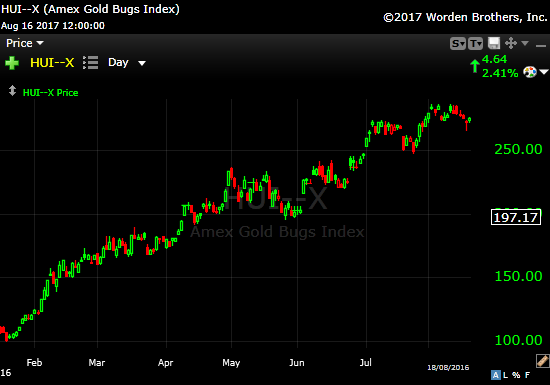Click the green plus add-indicator icon
Viewport: 550px width, 385px height.
point(12,63)
